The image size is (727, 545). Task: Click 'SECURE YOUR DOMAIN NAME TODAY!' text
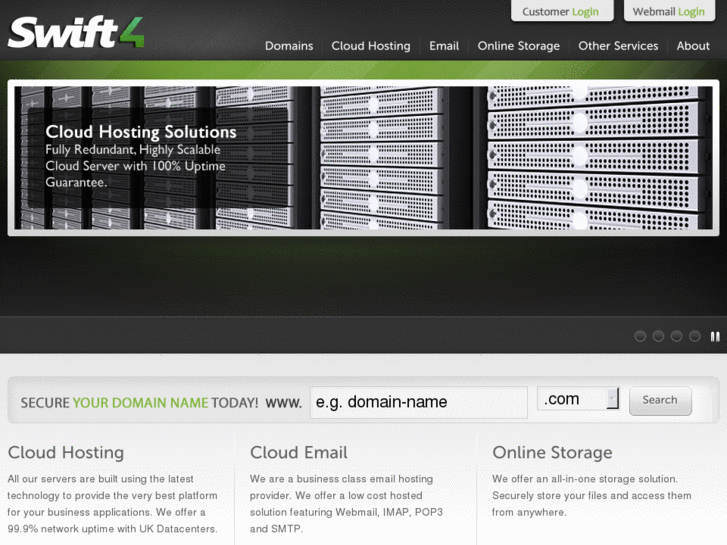[x=140, y=403]
